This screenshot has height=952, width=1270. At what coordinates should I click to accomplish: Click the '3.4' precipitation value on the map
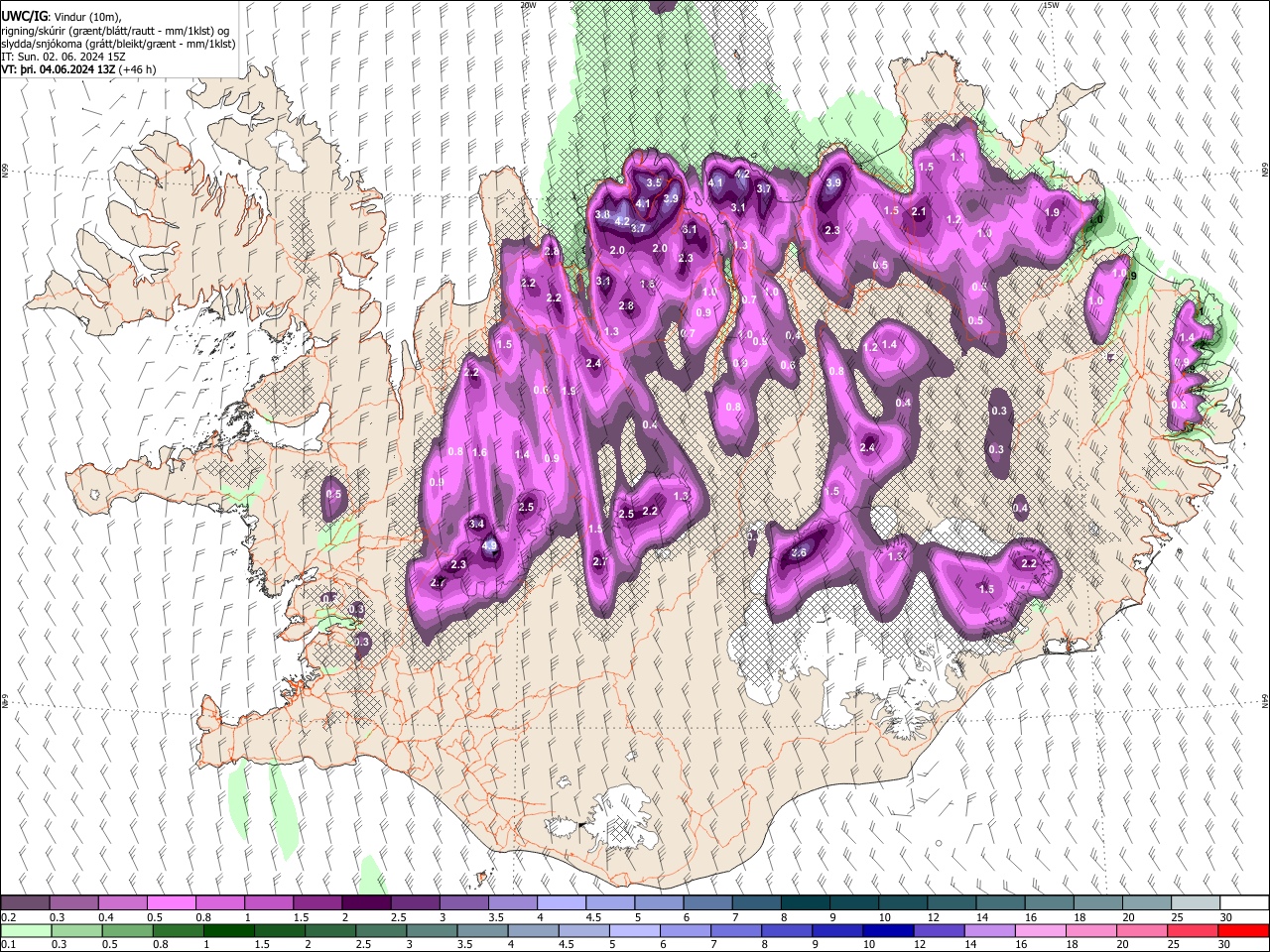pyautogui.click(x=476, y=524)
